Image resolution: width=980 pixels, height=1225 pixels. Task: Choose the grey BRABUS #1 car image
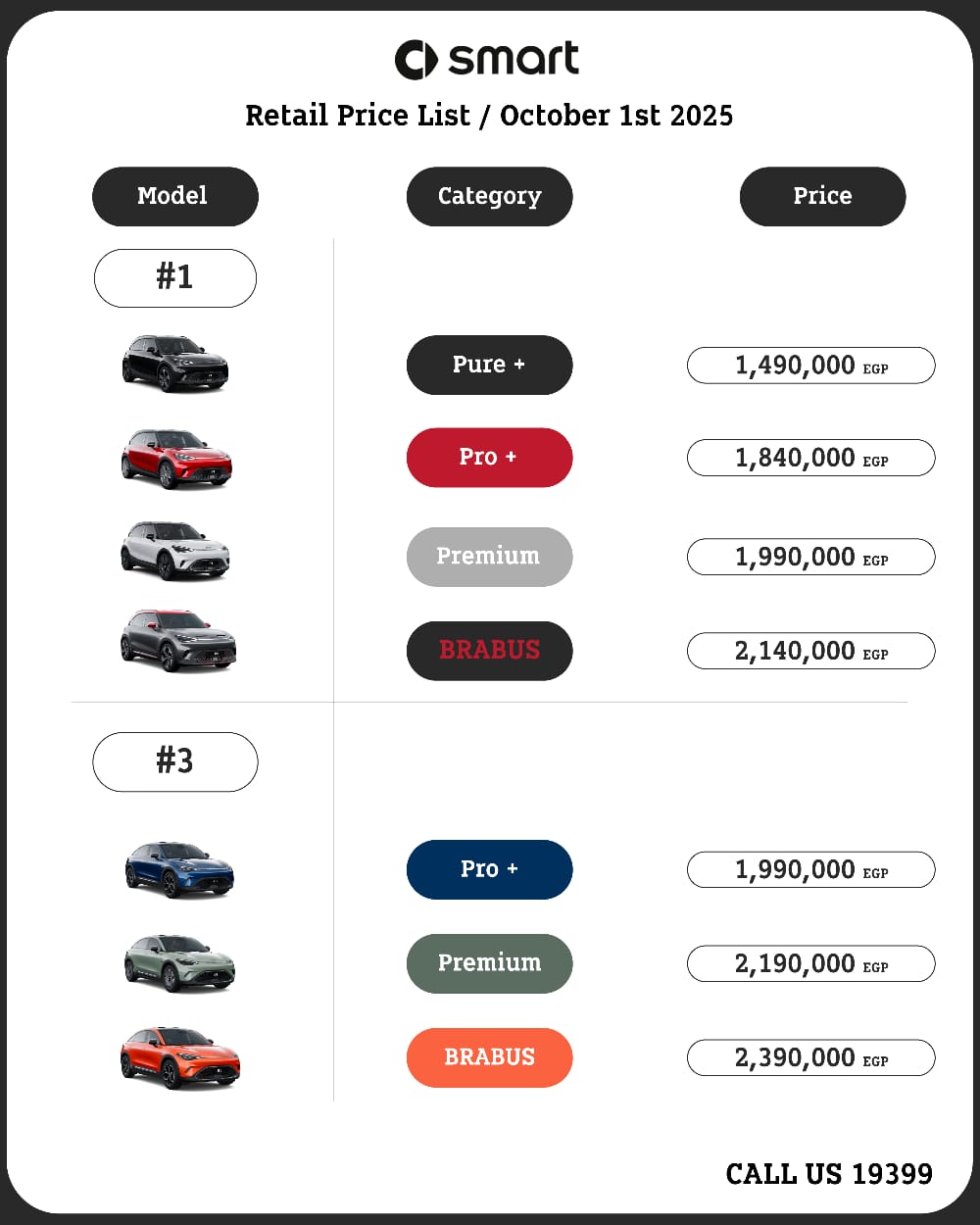178,641
